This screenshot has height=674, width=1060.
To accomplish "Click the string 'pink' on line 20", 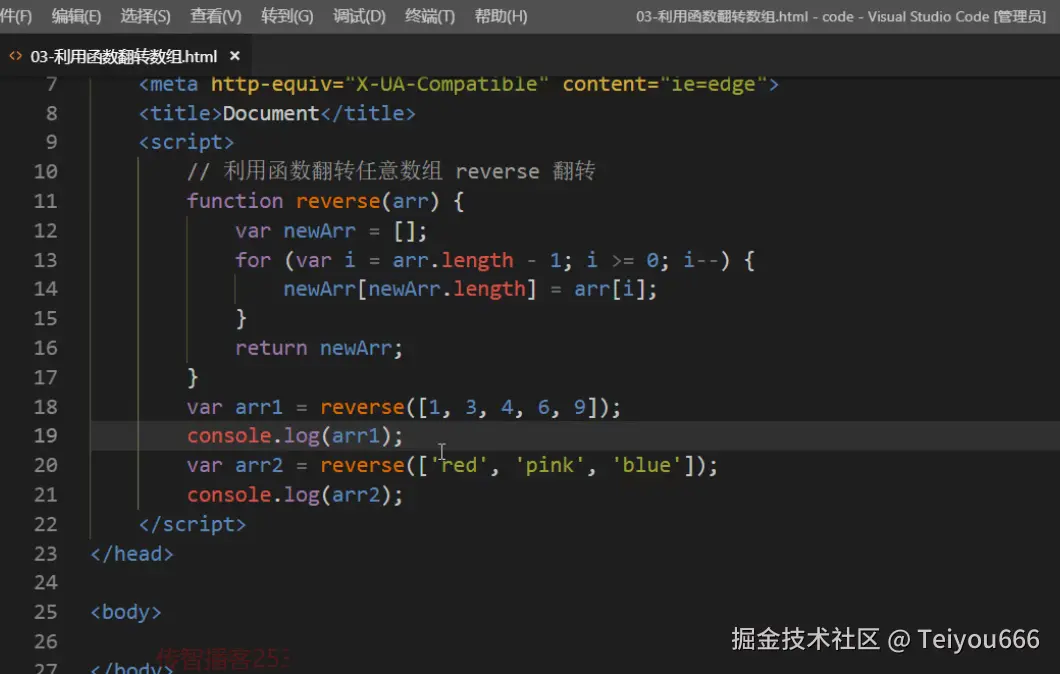I will [550, 466].
